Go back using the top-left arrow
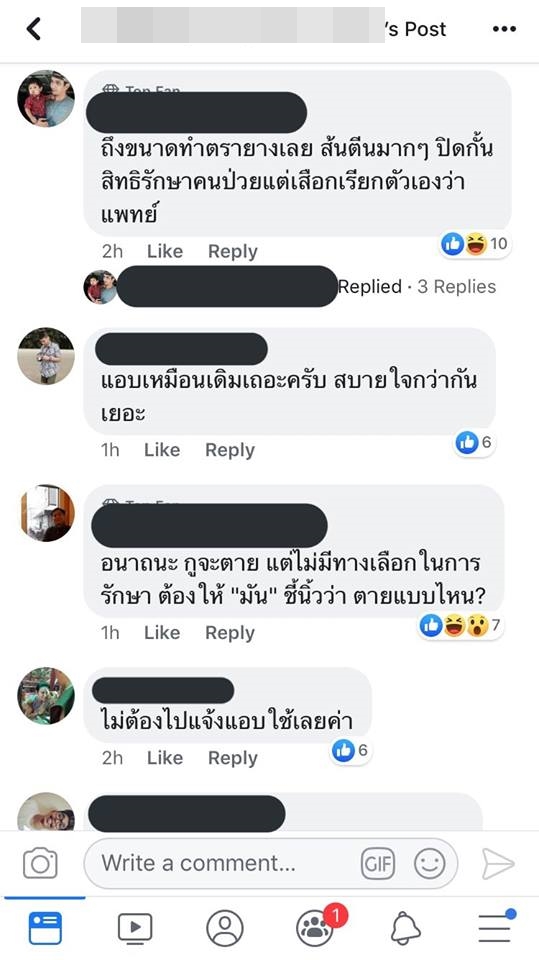 [34, 29]
